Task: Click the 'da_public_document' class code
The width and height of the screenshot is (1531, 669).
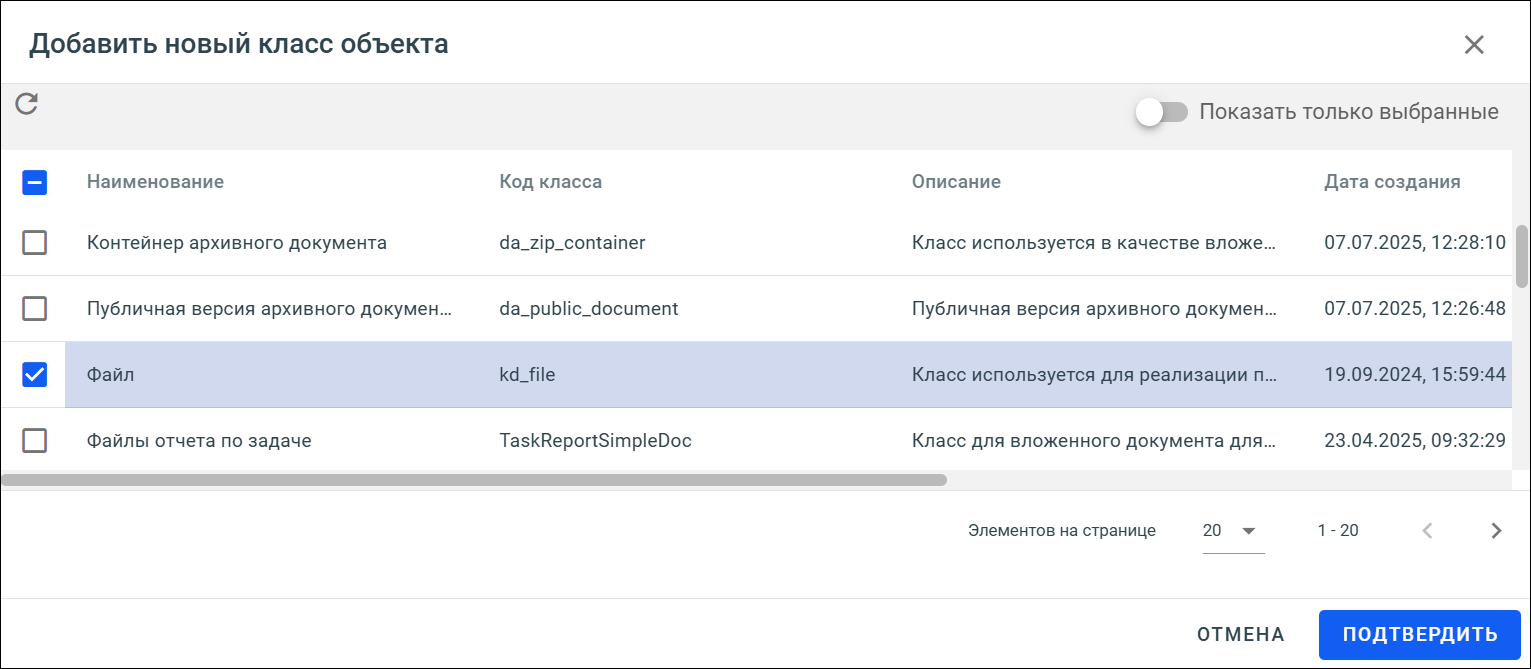Action: click(x=588, y=309)
